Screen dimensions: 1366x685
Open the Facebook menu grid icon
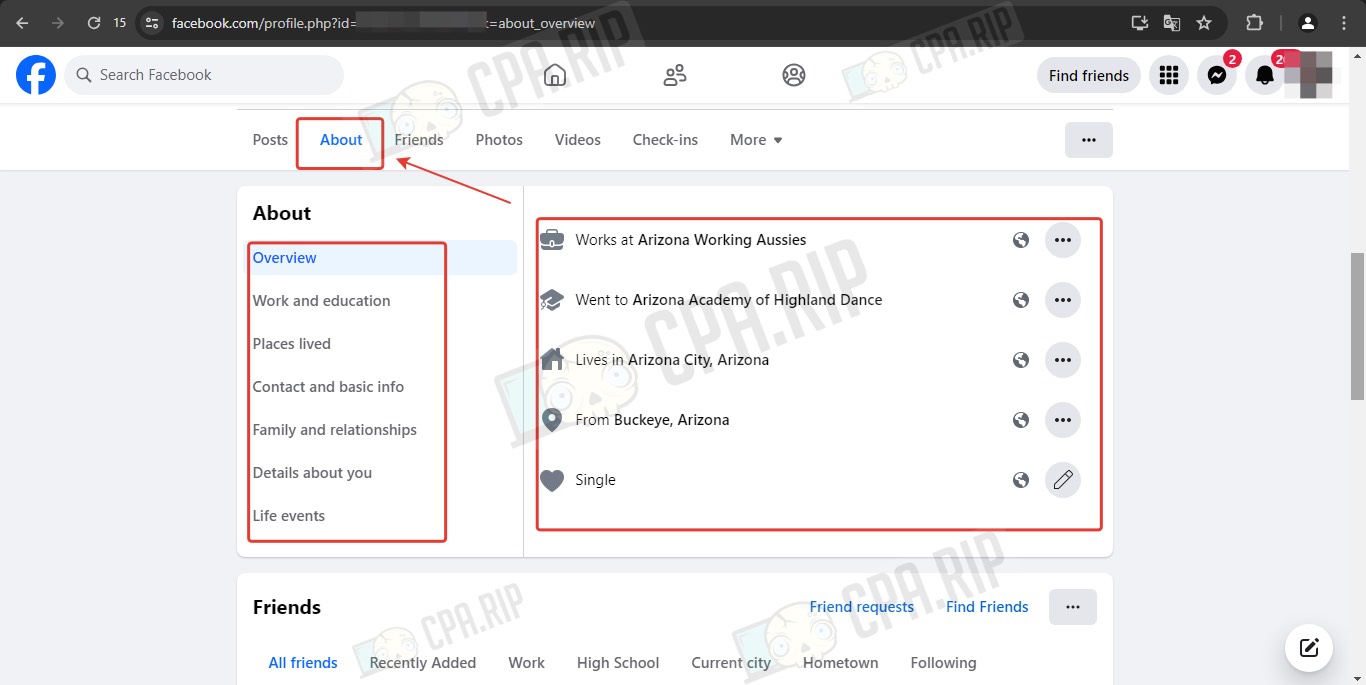(1169, 75)
